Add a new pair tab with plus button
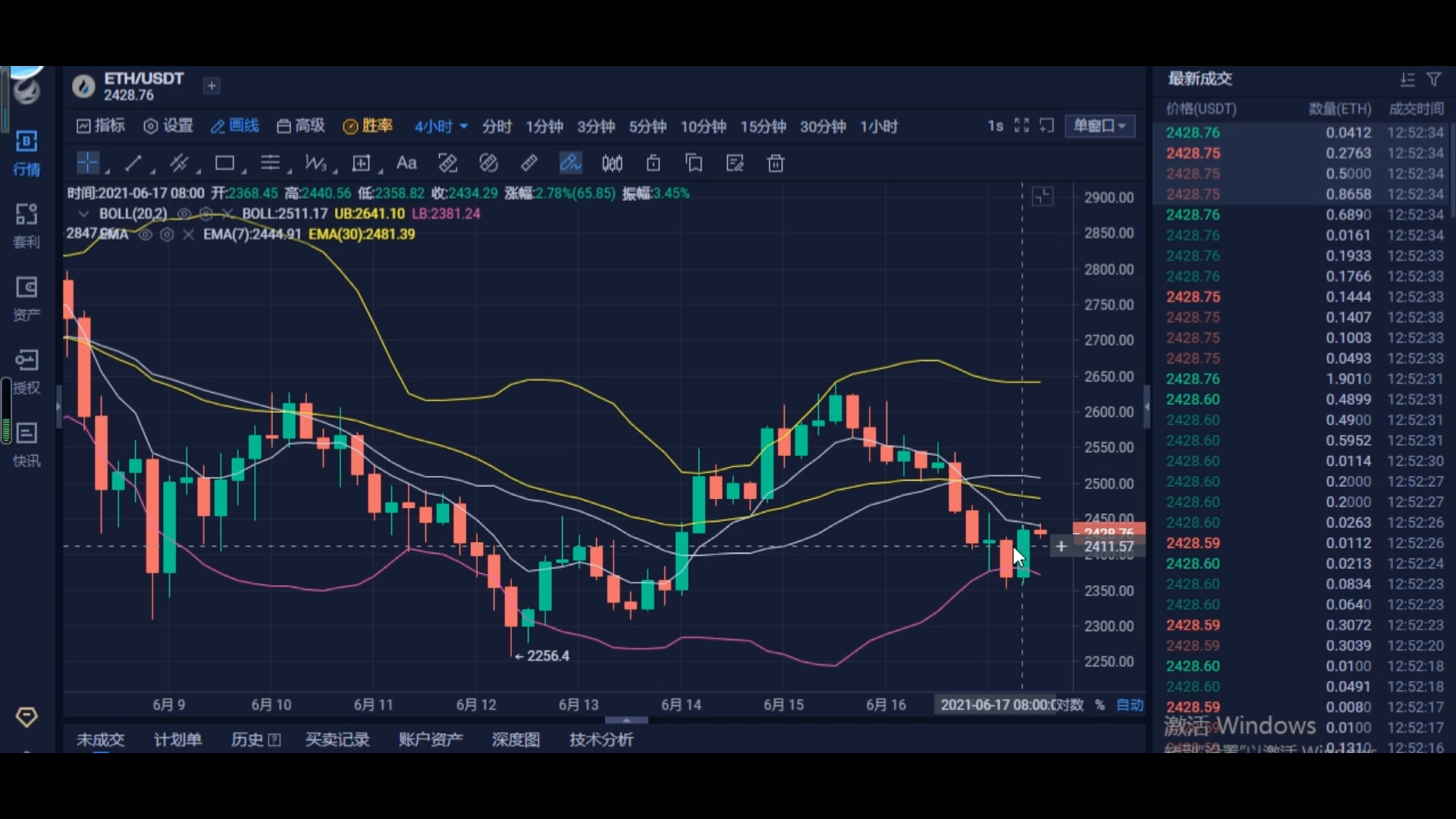1456x819 pixels. click(212, 86)
